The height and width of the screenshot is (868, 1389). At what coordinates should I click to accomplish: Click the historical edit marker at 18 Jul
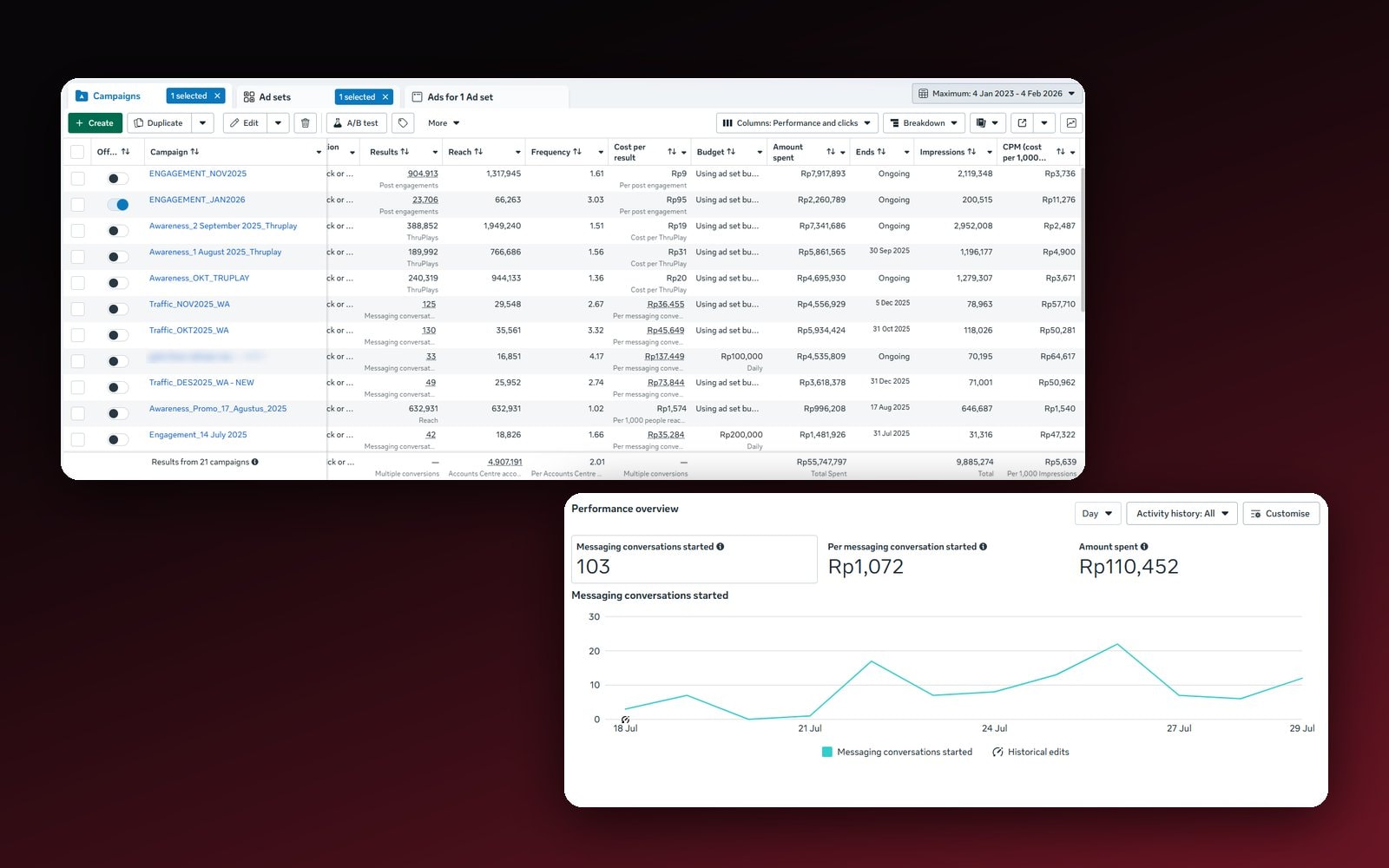click(x=625, y=720)
